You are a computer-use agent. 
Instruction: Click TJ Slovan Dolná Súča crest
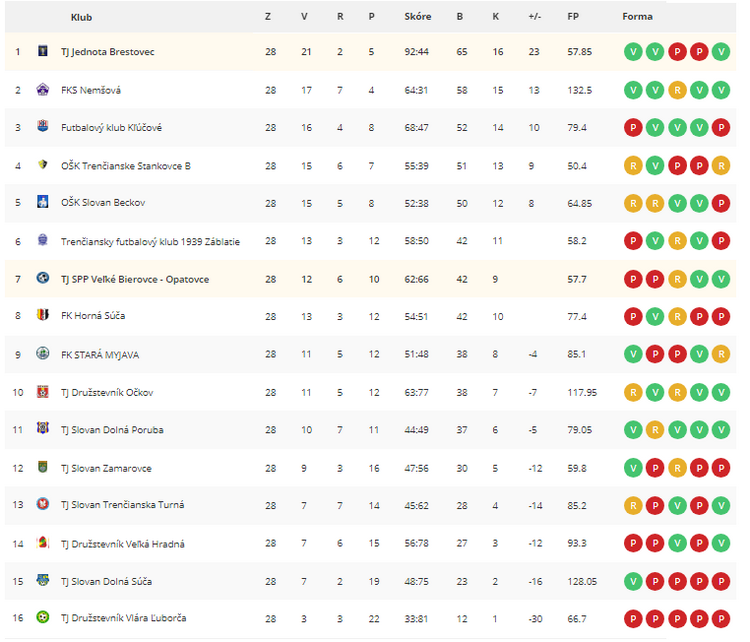[43, 580]
